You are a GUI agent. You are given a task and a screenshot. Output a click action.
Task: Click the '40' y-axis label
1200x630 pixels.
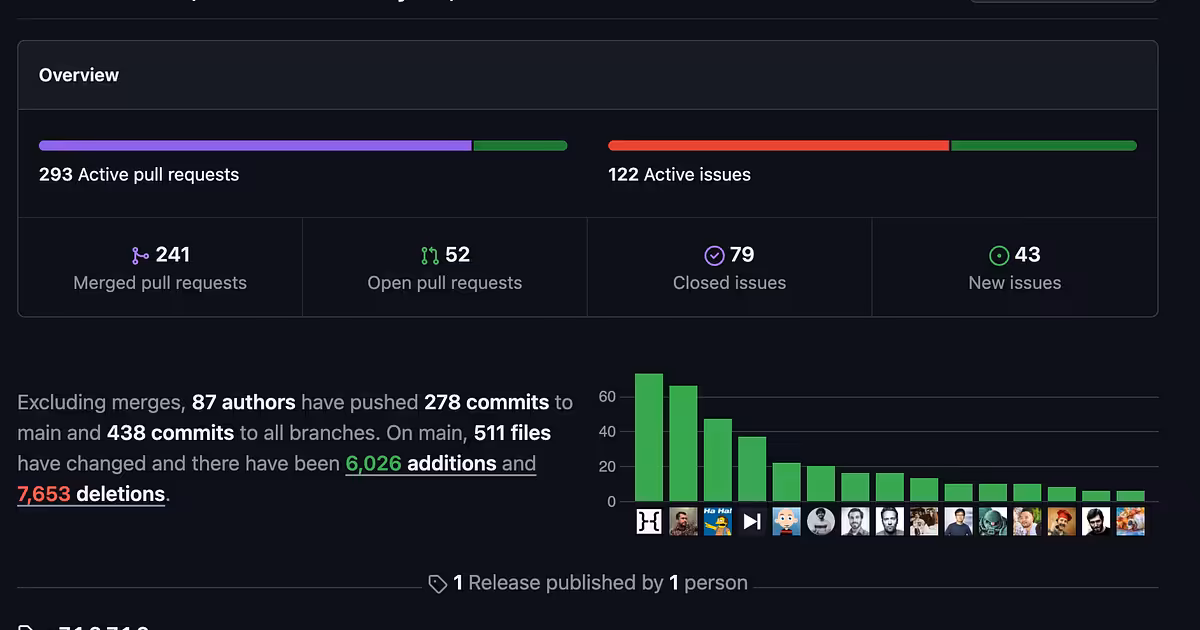pos(607,432)
